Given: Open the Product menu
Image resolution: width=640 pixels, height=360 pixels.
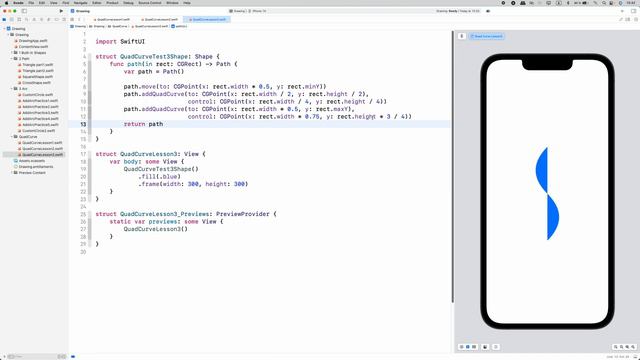Looking at the screenshot, I should click(112, 3).
